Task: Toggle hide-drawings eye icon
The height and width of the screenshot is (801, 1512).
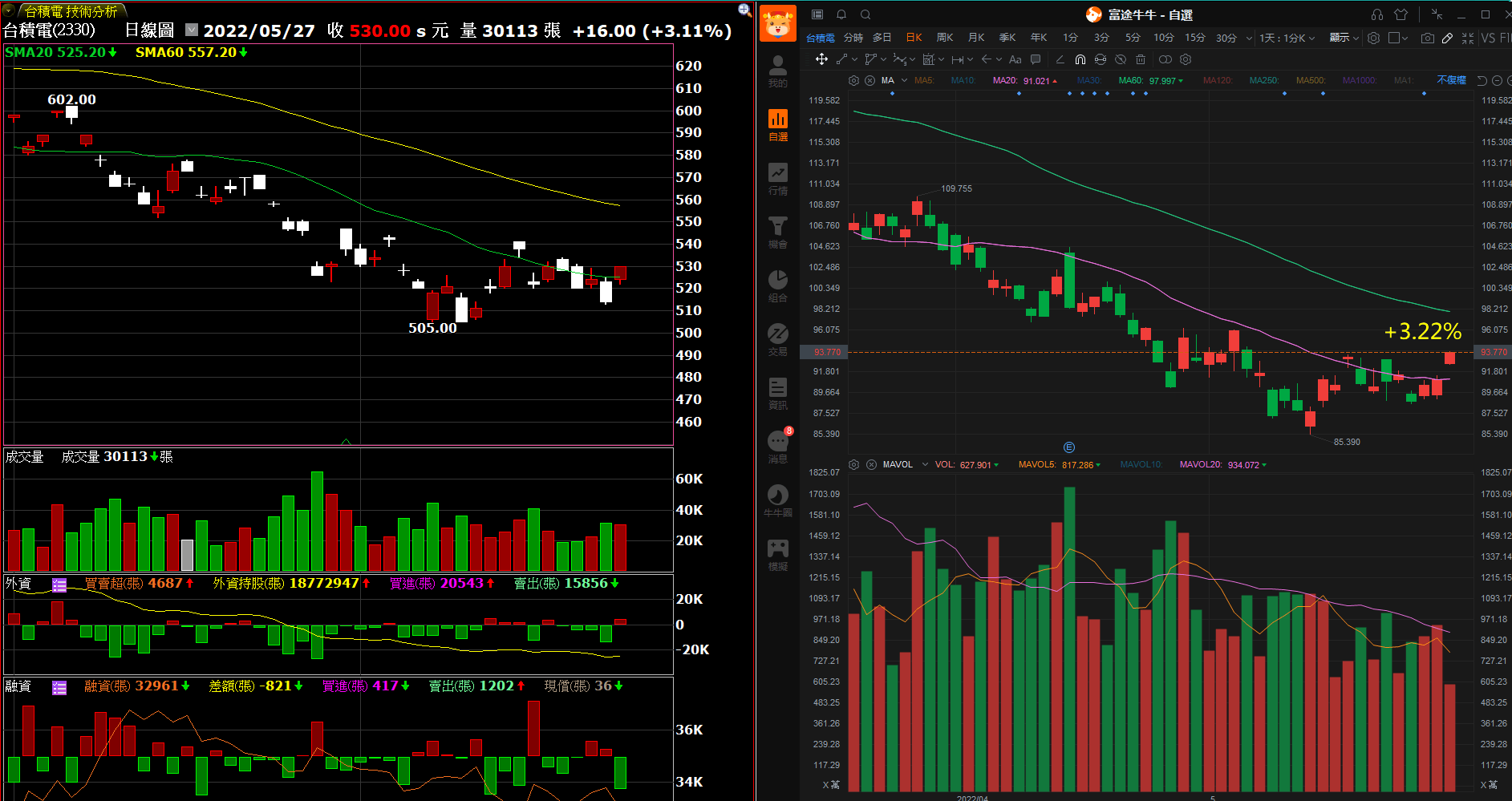Action: tap(1121, 59)
